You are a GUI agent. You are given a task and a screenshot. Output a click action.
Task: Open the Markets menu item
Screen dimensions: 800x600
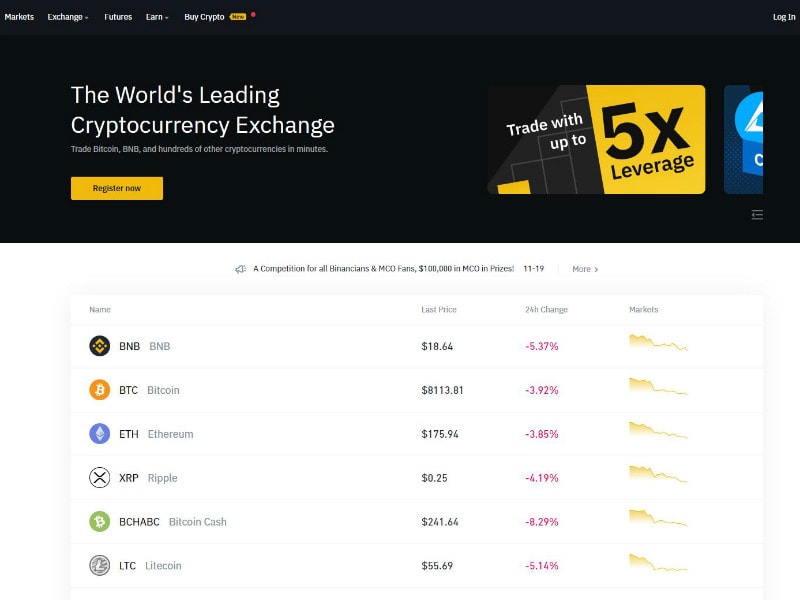(19, 17)
